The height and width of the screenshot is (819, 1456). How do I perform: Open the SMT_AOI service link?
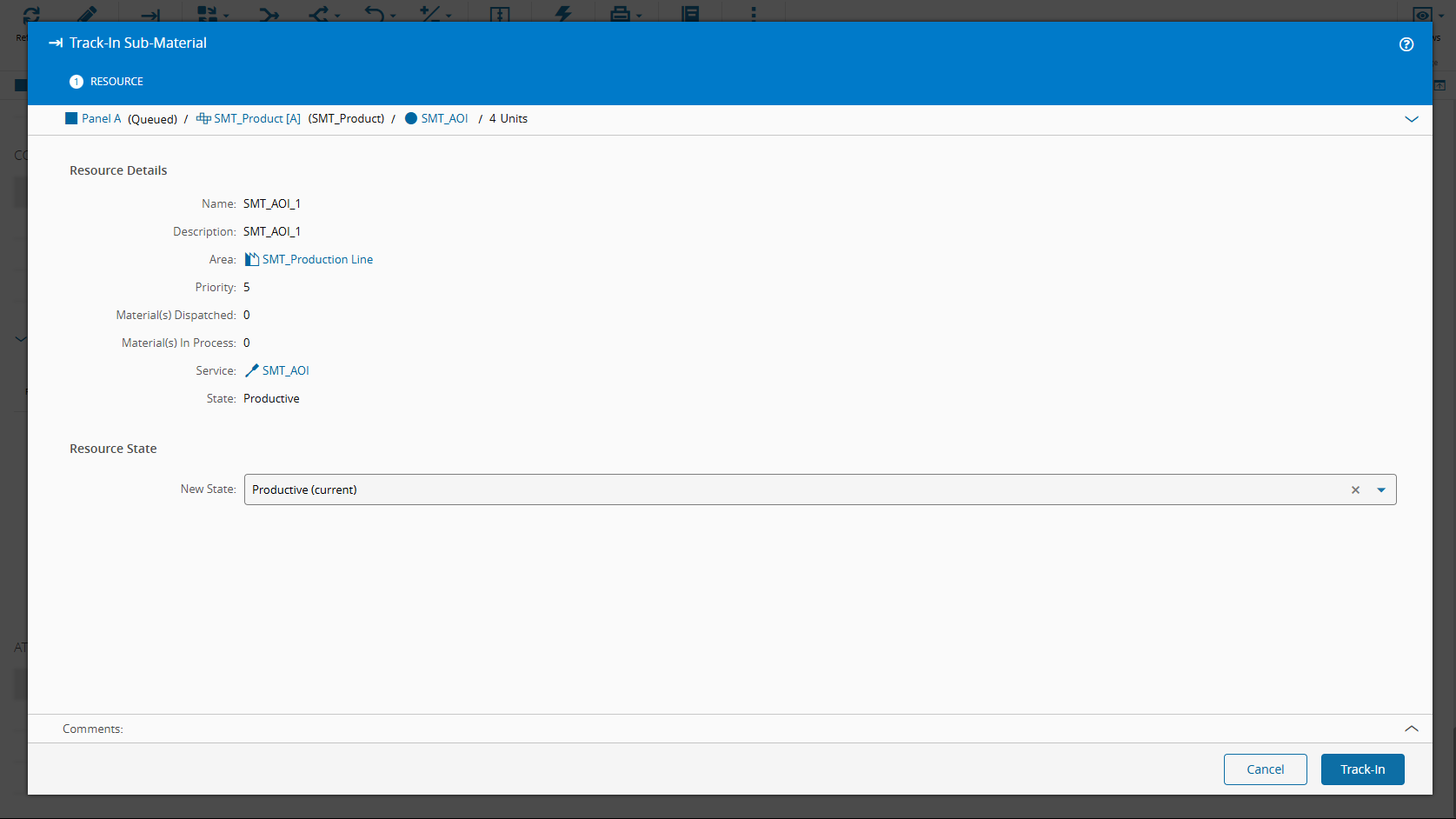286,370
